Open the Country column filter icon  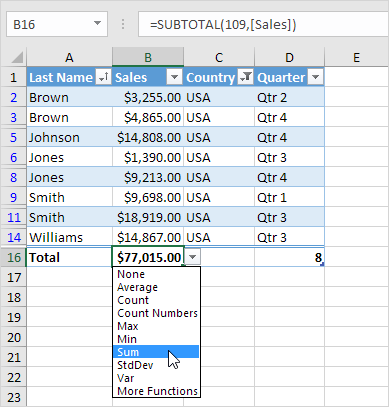click(x=245, y=77)
